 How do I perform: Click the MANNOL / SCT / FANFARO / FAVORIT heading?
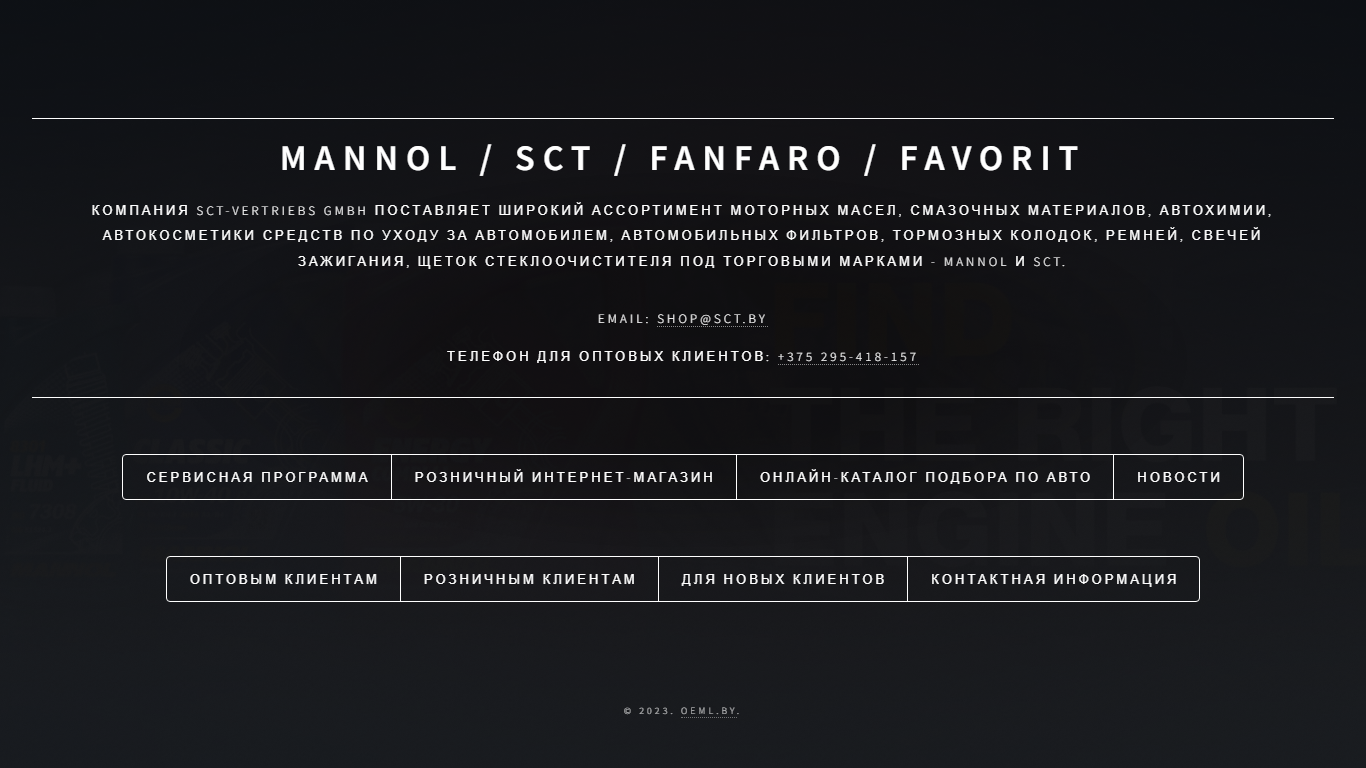tap(682, 158)
